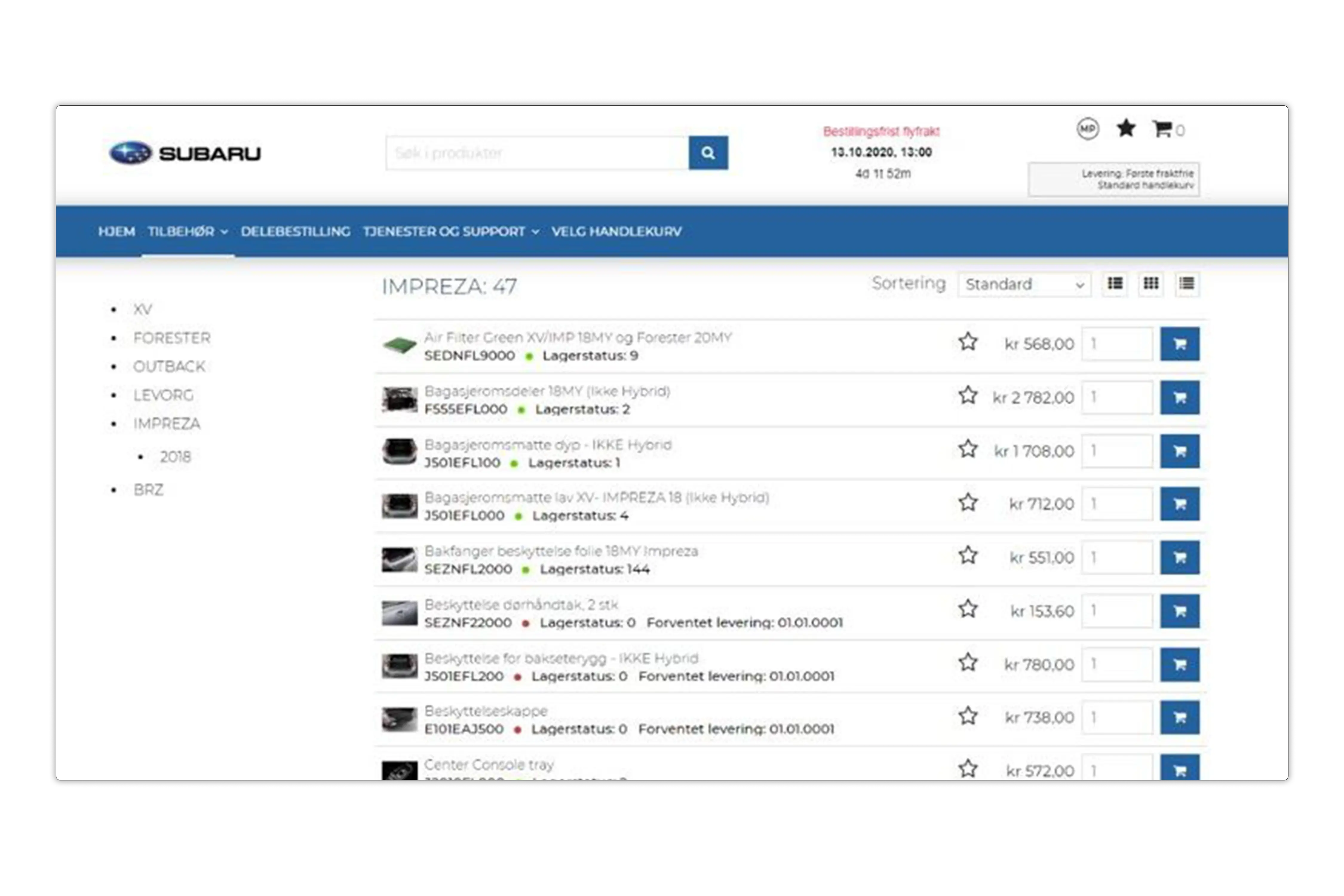The height and width of the screenshot is (896, 1344).
Task: Switch to grid view icon
Action: tap(1150, 283)
